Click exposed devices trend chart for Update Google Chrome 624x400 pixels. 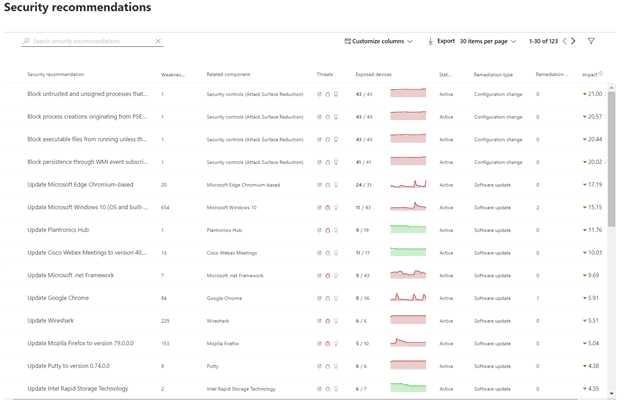[408, 297]
